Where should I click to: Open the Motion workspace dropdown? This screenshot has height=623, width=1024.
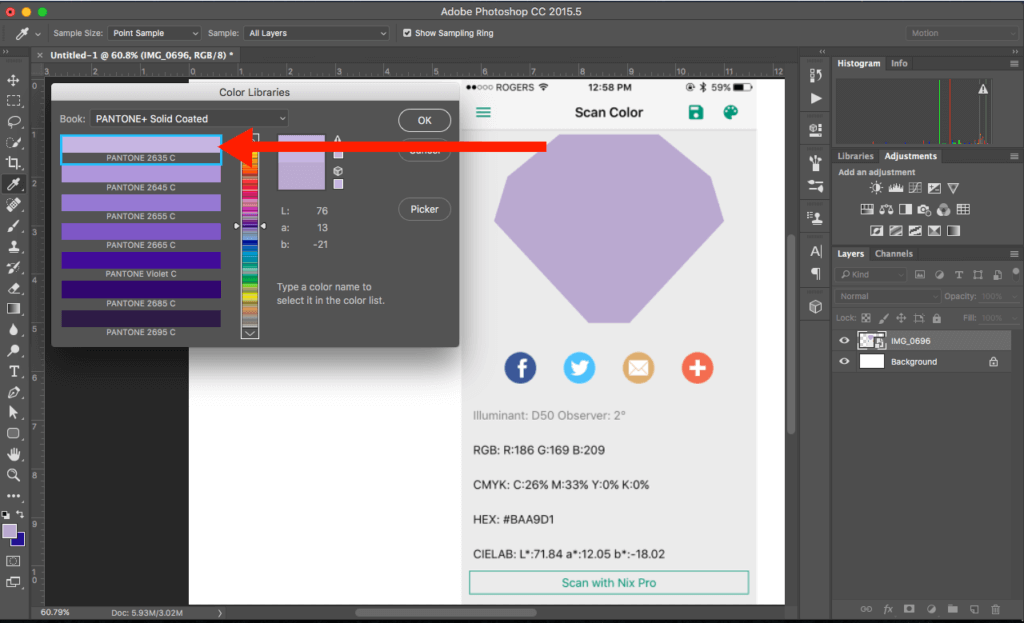coord(961,33)
